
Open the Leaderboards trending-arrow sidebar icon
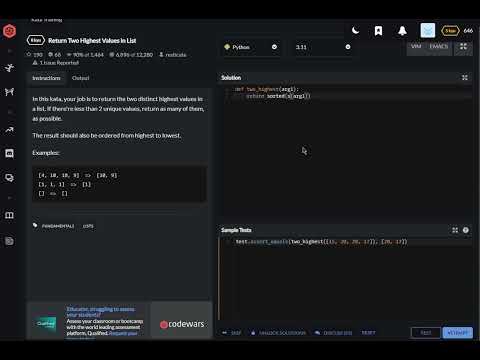click(x=9, y=130)
